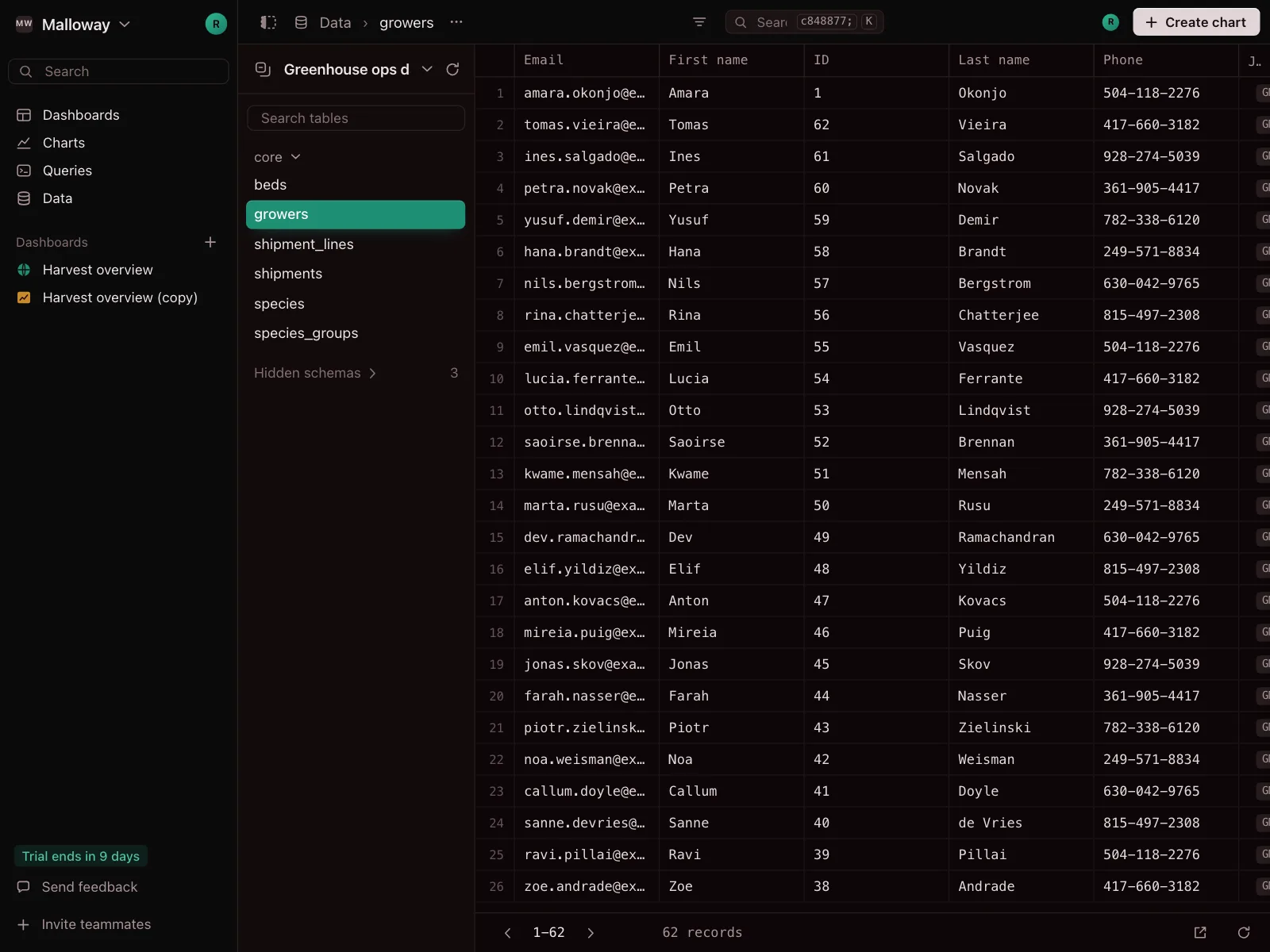Click the user avatar next to Create chart
This screenshot has width=1270, height=952.
pos(1110,22)
